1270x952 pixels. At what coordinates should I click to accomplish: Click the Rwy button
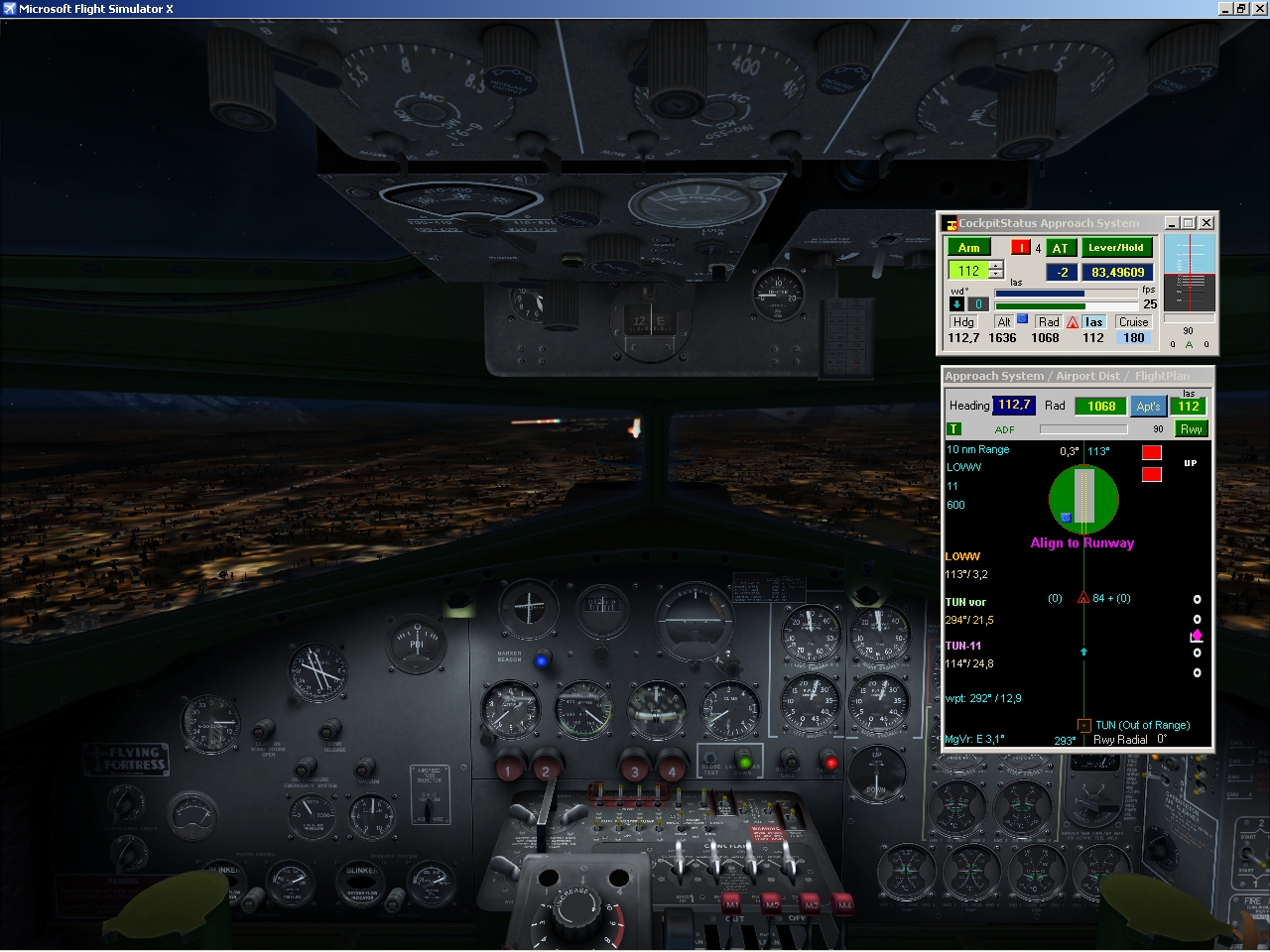pyautogui.click(x=1192, y=428)
